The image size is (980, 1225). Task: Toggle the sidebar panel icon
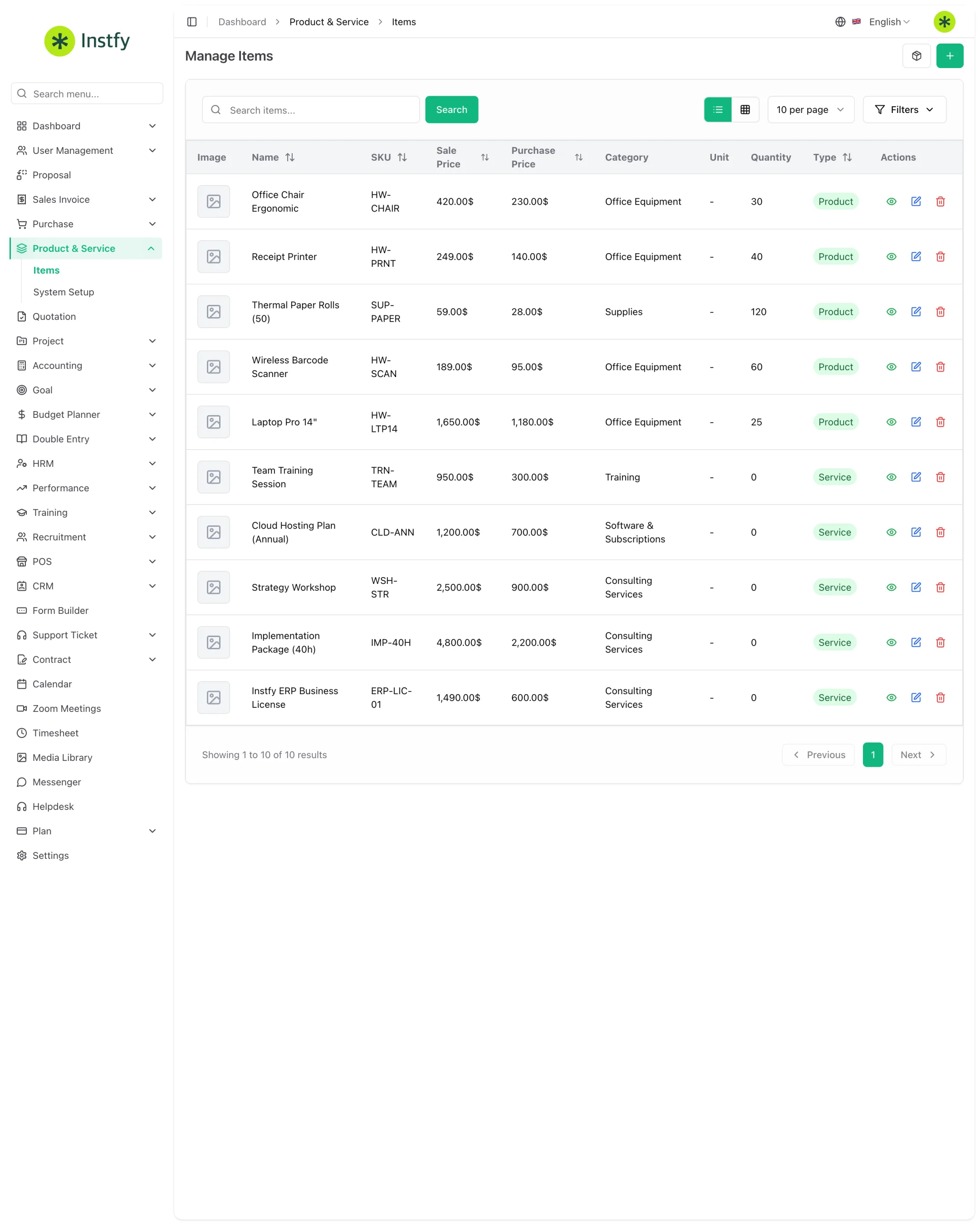tap(192, 22)
